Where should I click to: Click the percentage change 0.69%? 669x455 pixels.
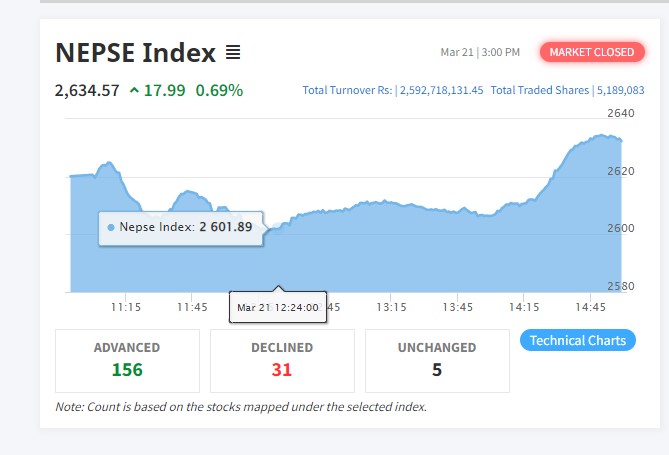pos(219,90)
